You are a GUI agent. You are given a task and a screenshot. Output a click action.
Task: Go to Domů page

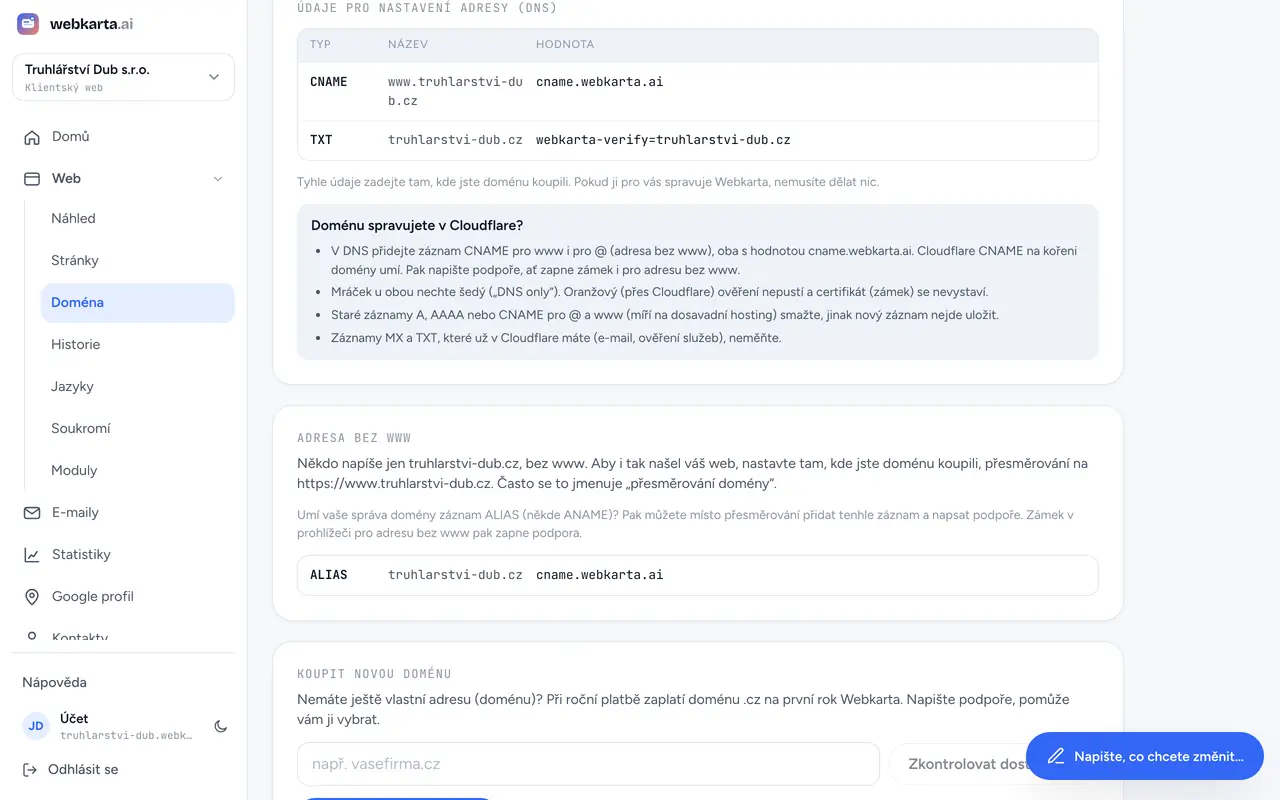pyautogui.click(x=123, y=137)
